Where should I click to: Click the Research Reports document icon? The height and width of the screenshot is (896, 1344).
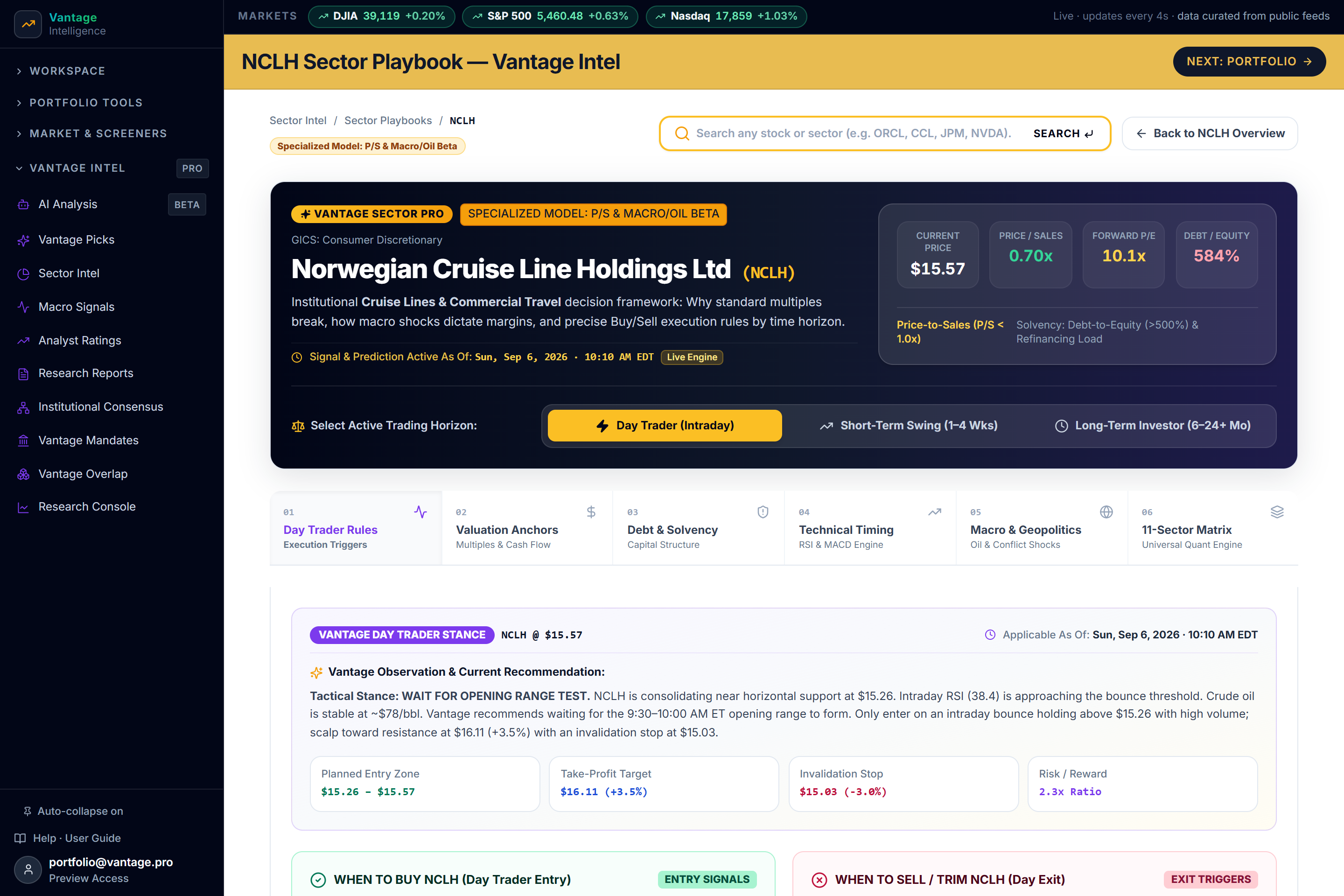pos(23,374)
